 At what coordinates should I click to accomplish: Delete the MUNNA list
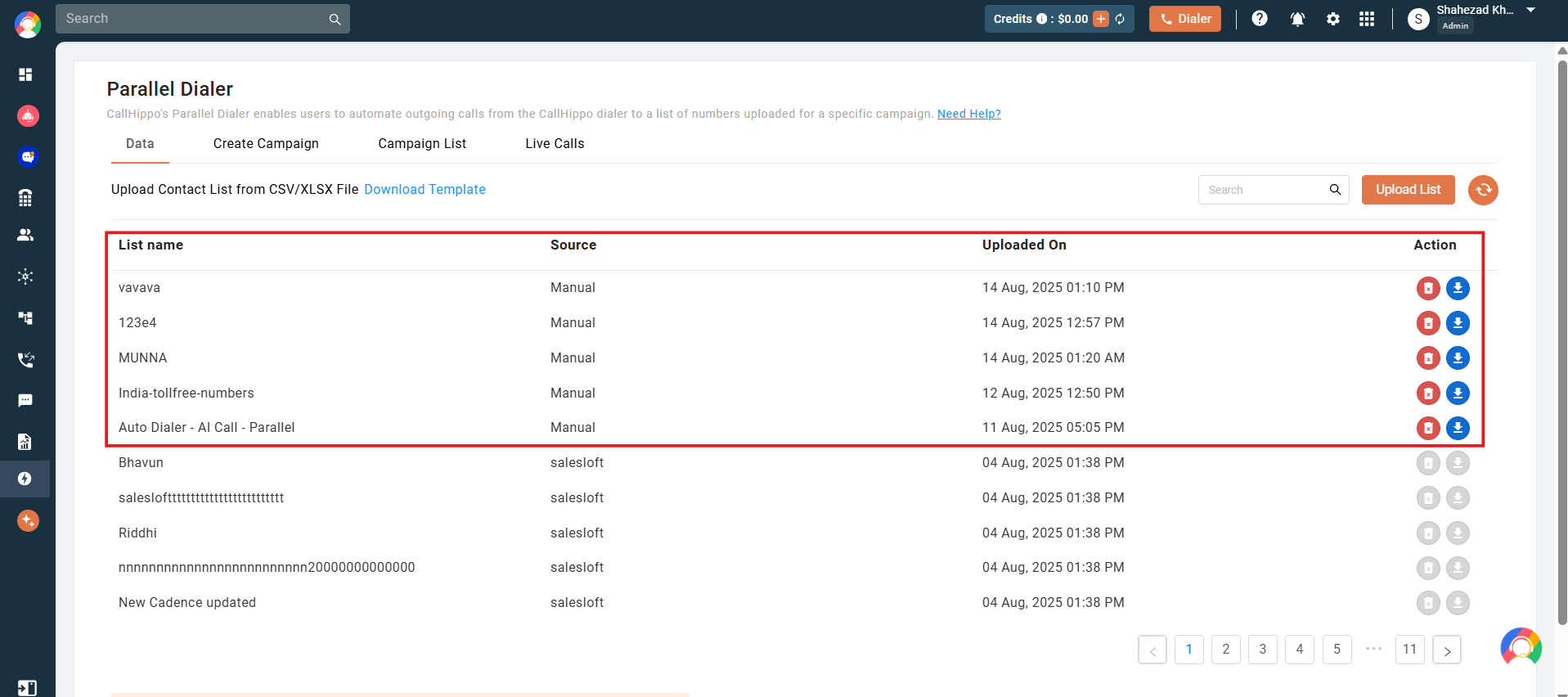[1428, 358]
